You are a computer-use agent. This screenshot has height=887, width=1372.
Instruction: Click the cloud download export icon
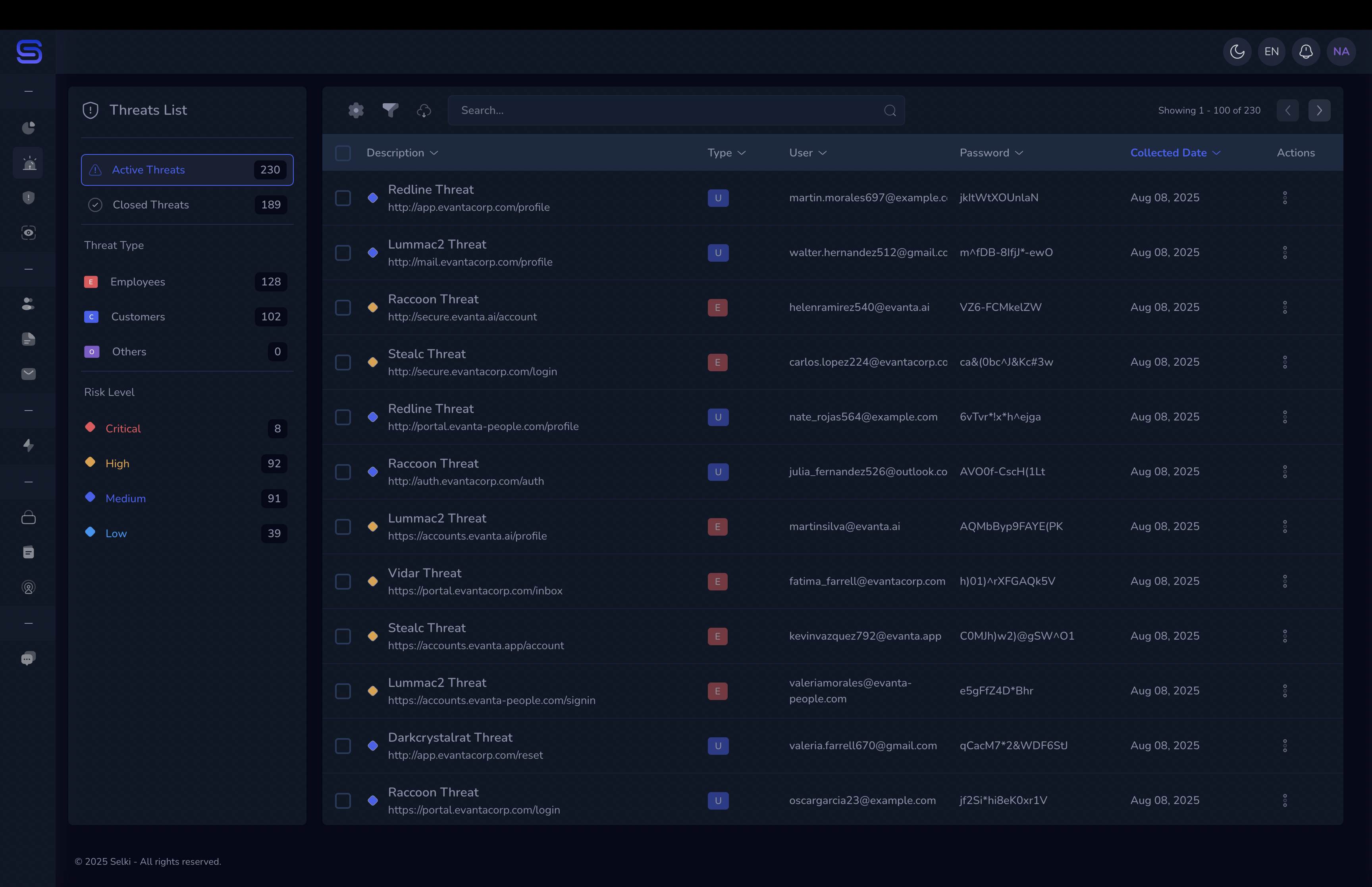424,110
